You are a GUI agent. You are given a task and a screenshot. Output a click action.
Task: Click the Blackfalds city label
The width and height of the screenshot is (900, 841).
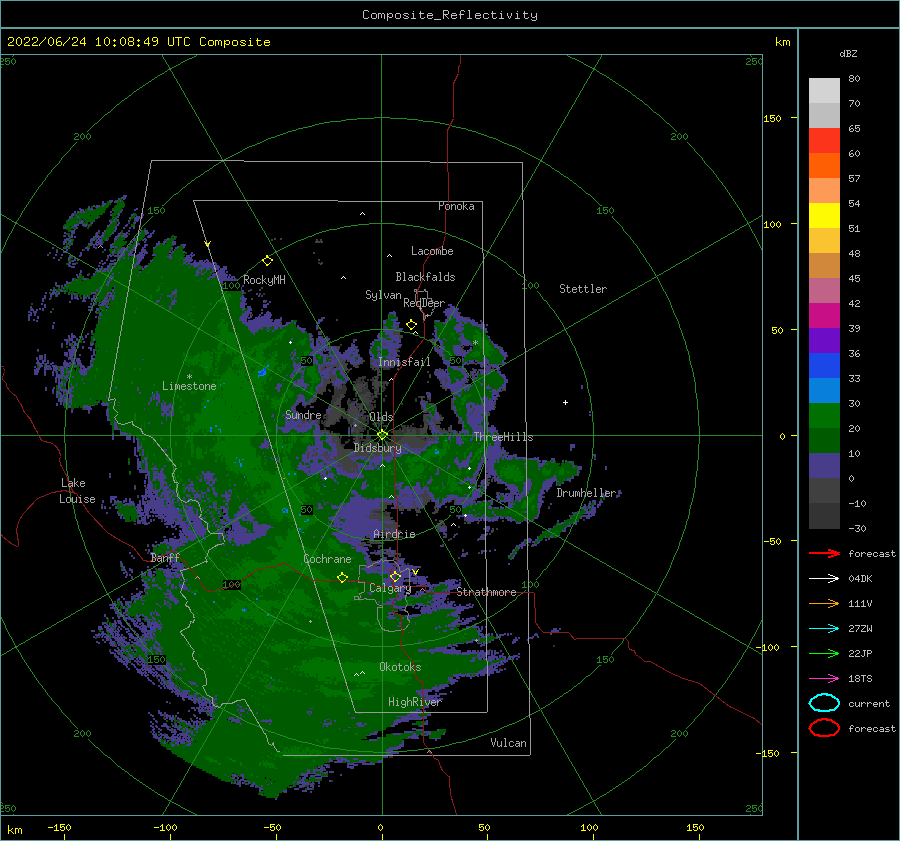(425, 277)
